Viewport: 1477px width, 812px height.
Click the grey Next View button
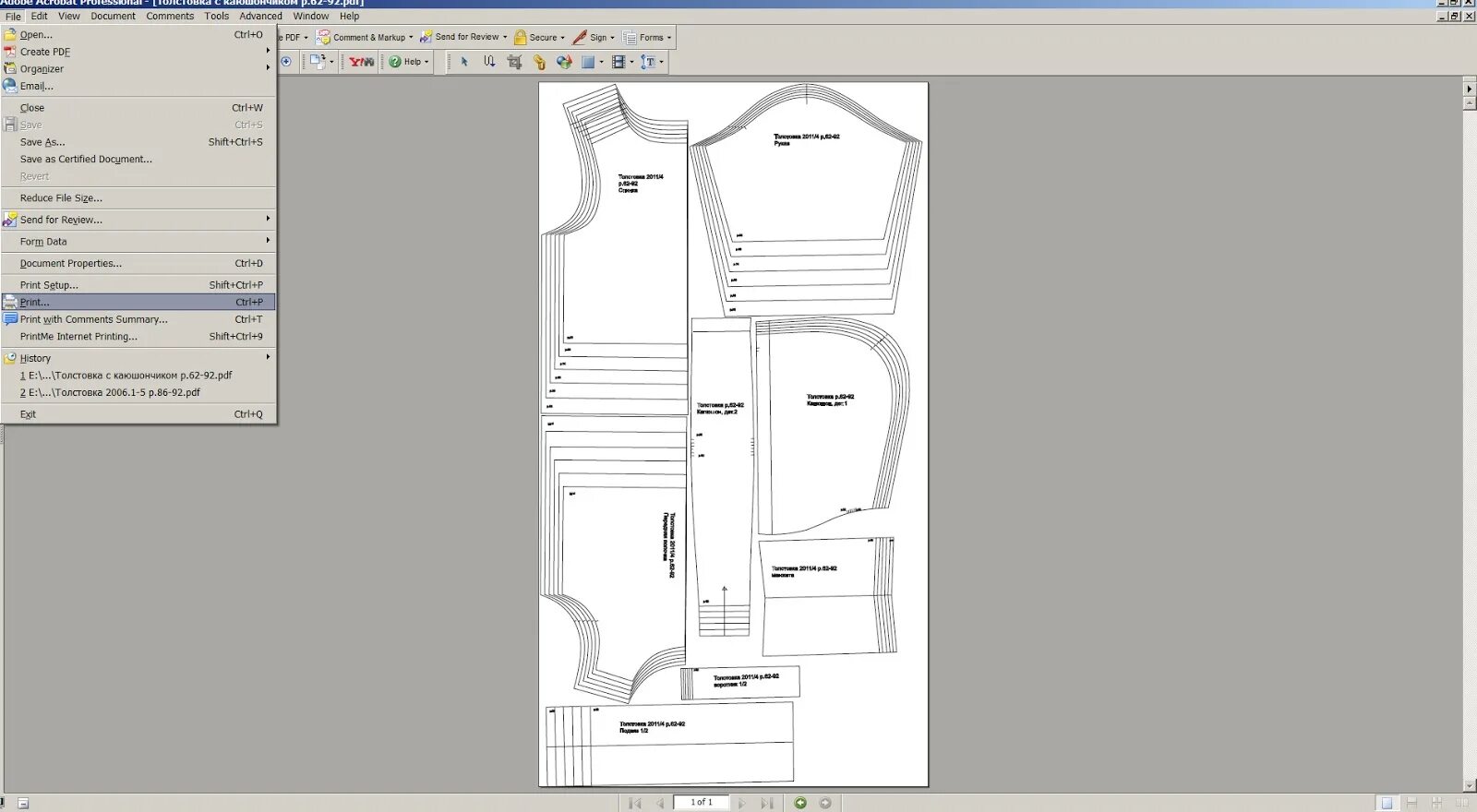pos(825,803)
